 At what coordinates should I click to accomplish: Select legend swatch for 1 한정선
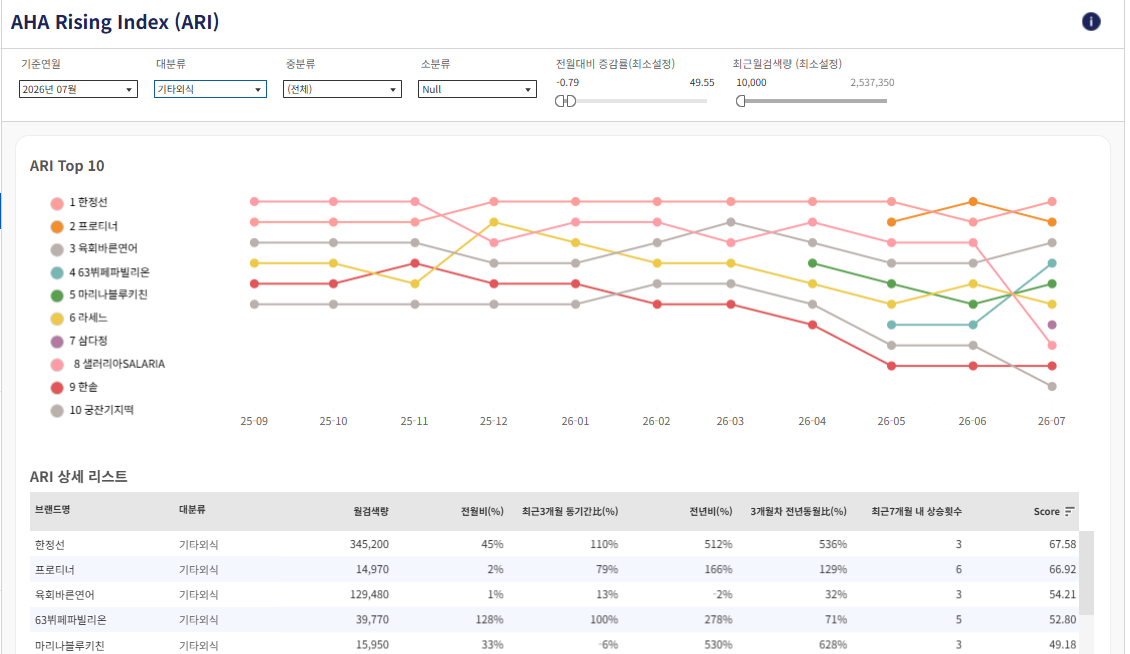[57, 203]
